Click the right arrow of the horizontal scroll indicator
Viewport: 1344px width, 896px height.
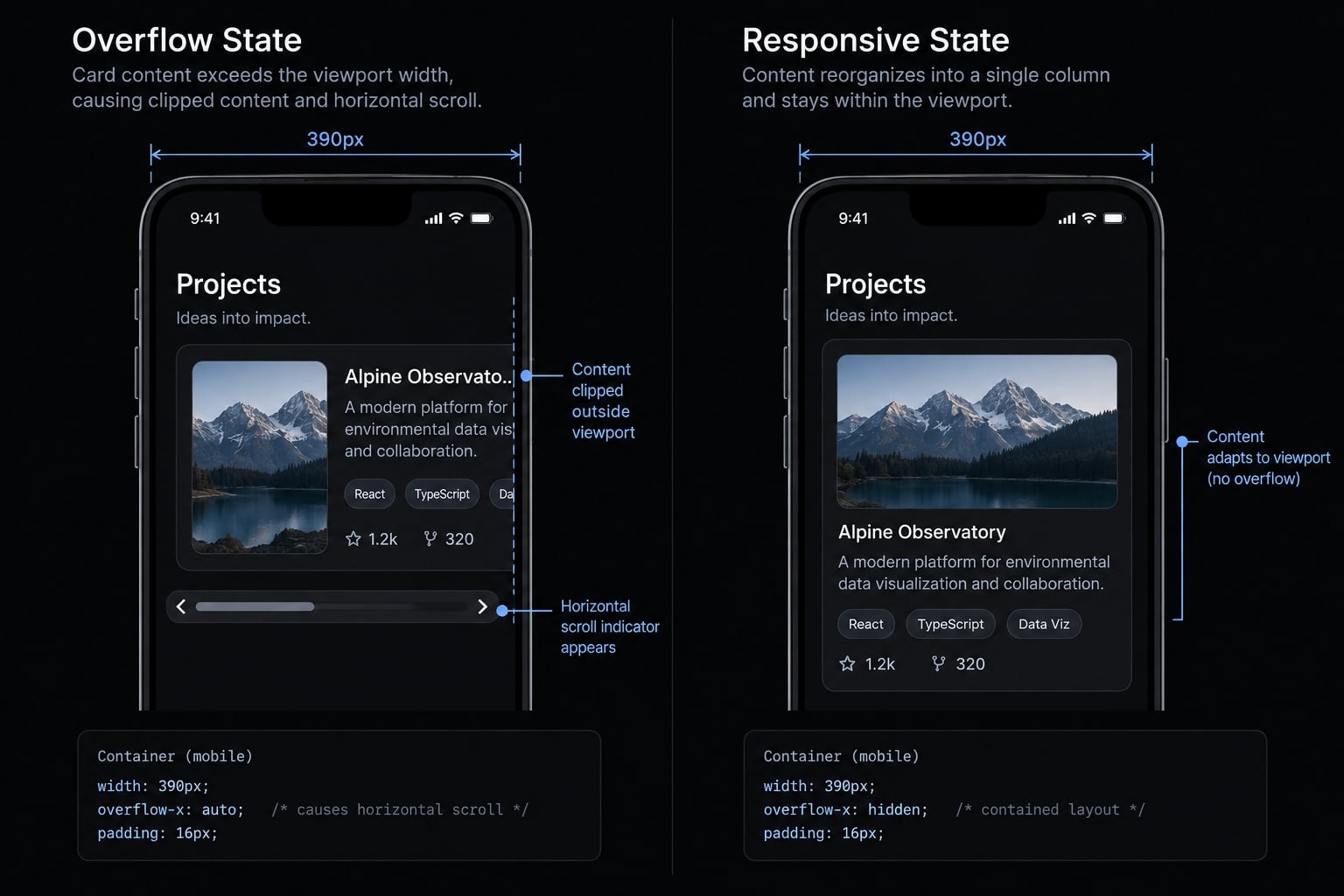click(482, 606)
